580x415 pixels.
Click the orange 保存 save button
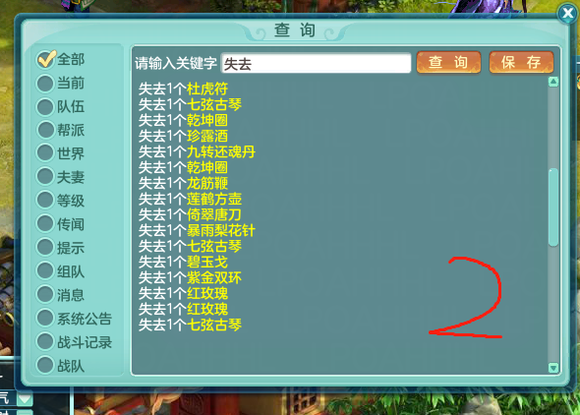click(521, 62)
